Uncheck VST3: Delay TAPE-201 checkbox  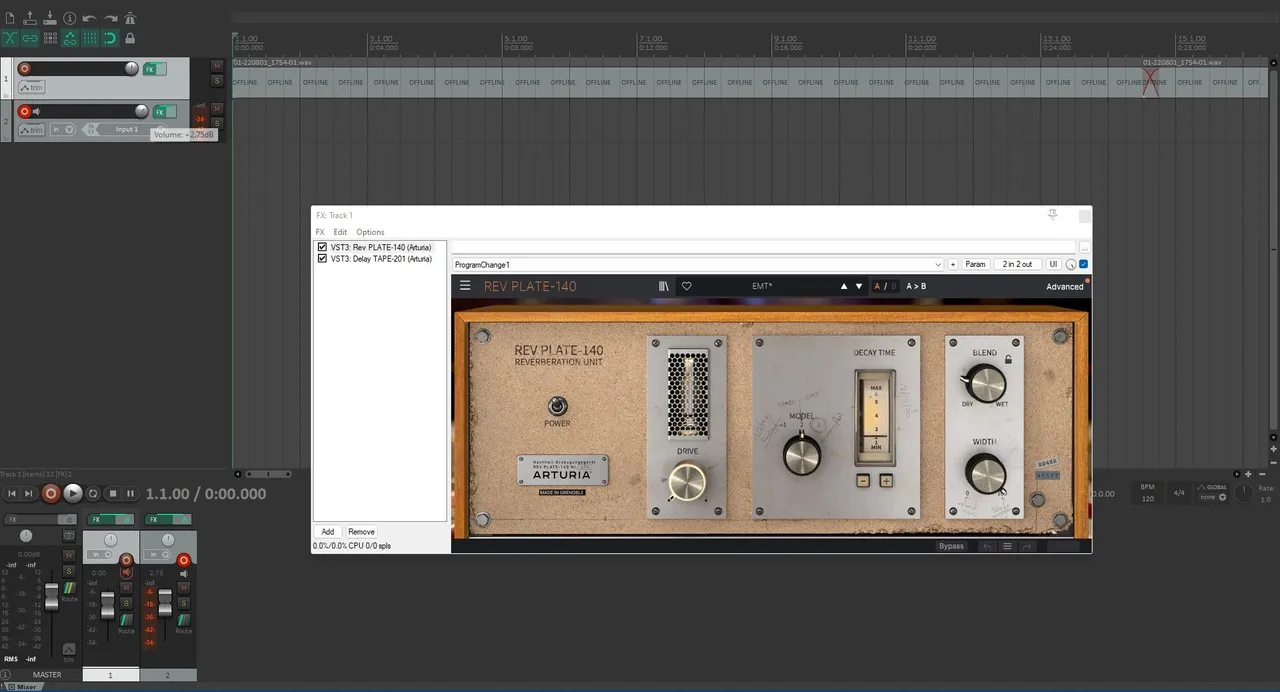point(322,258)
